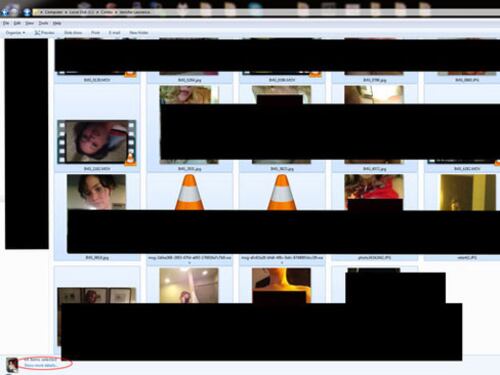Open the File menu

pyautogui.click(x=6, y=23)
